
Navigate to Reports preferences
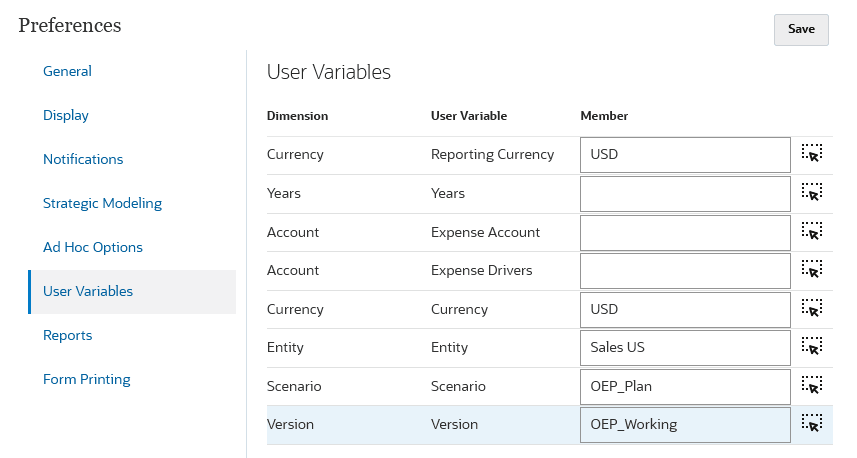(67, 335)
